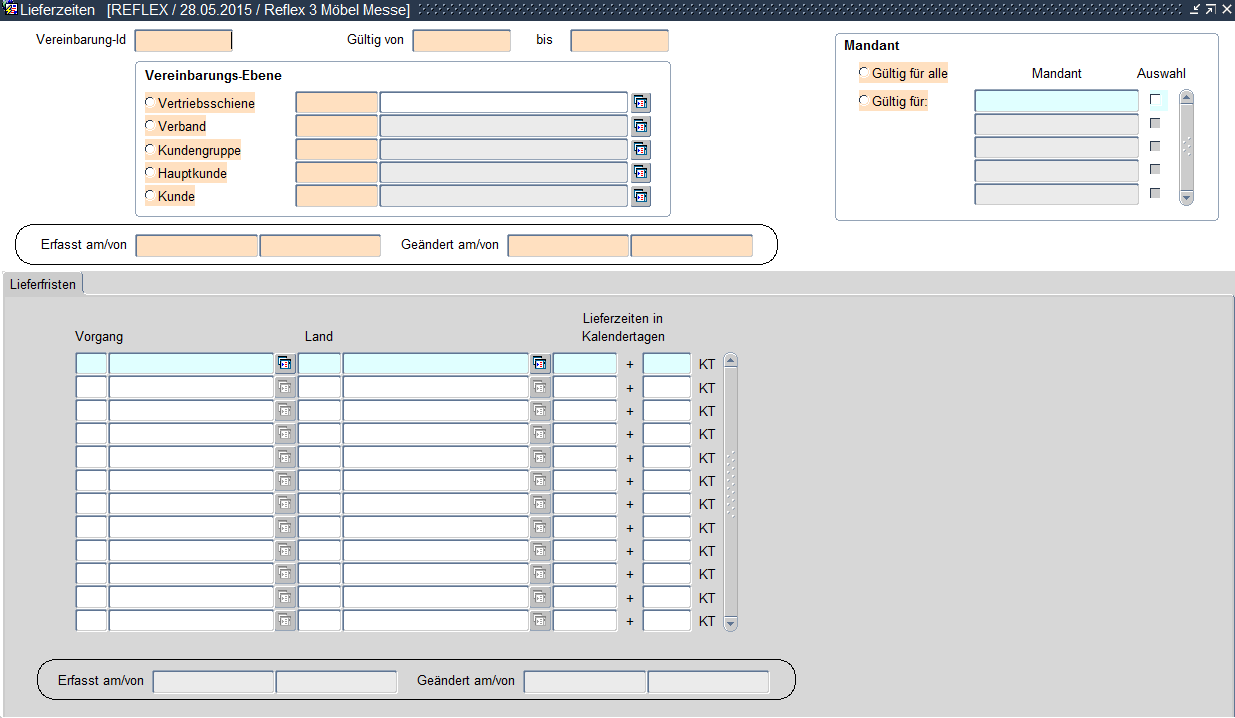Viewport: 1235px width, 718px height.
Task: Open lookup list for Hauptkunde
Action: tap(641, 173)
